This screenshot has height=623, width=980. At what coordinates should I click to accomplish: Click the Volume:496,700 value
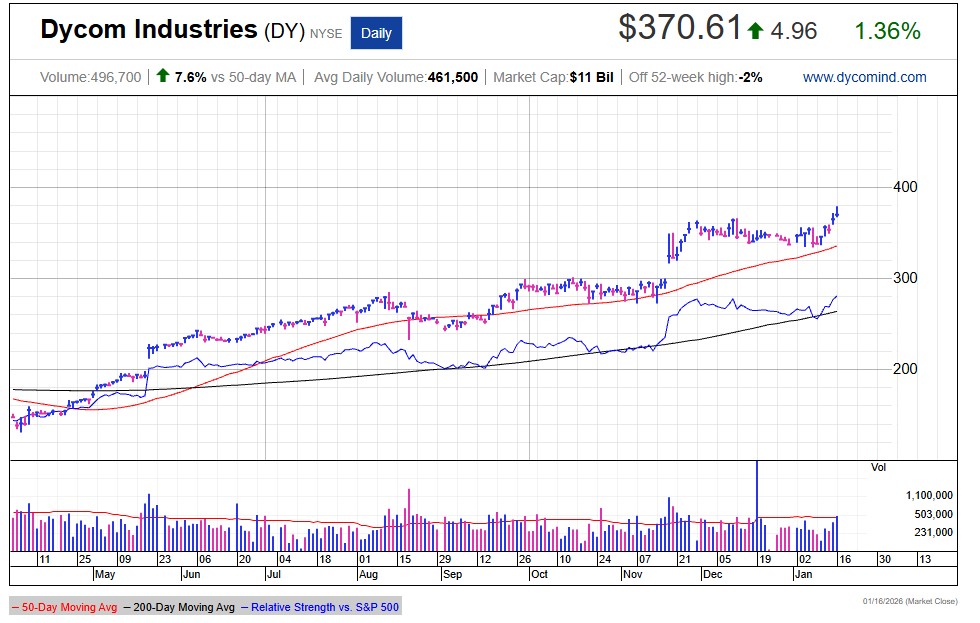tap(91, 77)
